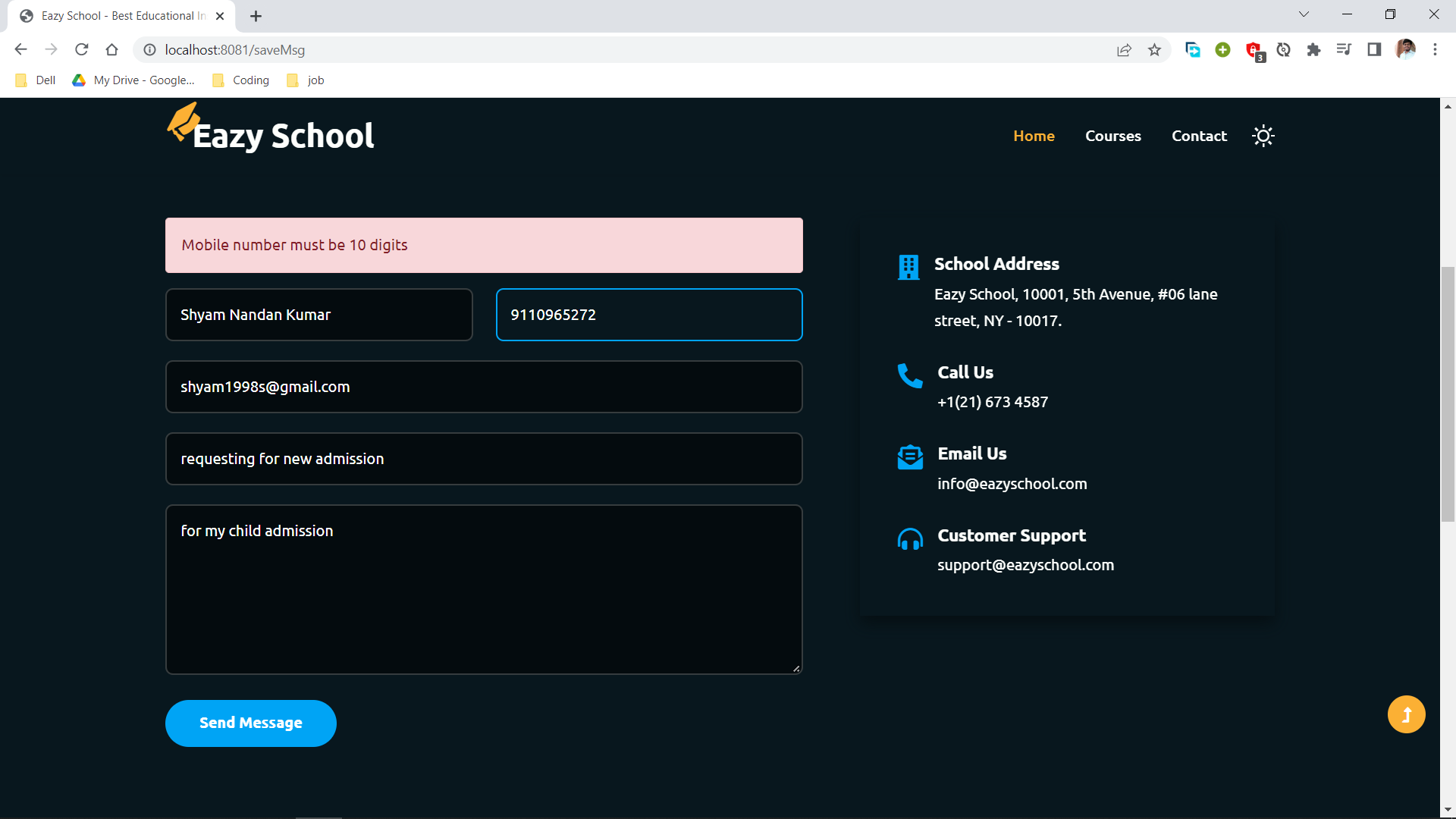
Task: Click inside the mobile number field
Action: [x=648, y=314]
